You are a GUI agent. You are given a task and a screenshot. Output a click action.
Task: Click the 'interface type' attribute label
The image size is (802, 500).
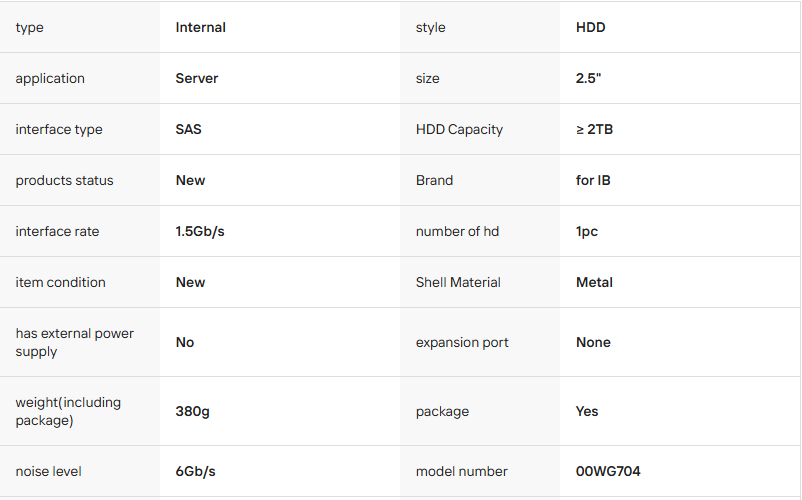pyautogui.click(x=59, y=130)
